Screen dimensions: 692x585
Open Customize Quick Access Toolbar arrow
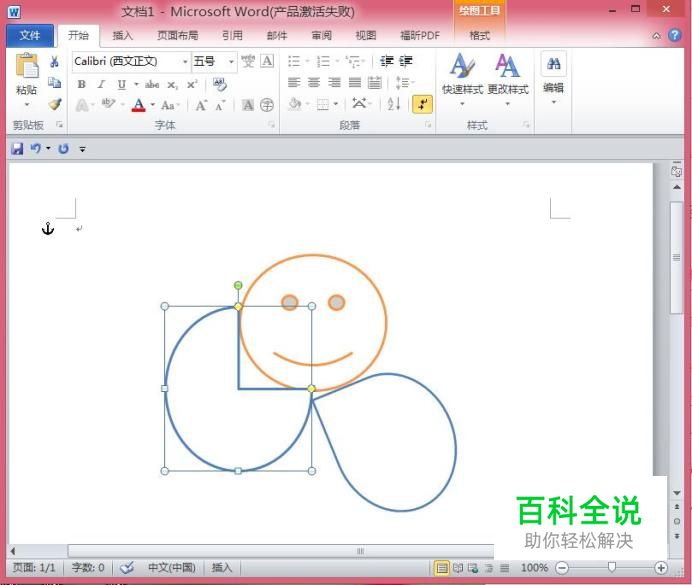[x=82, y=149]
